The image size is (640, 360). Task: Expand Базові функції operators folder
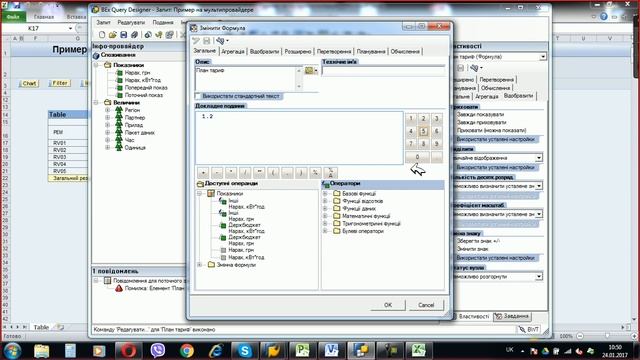coord(325,193)
